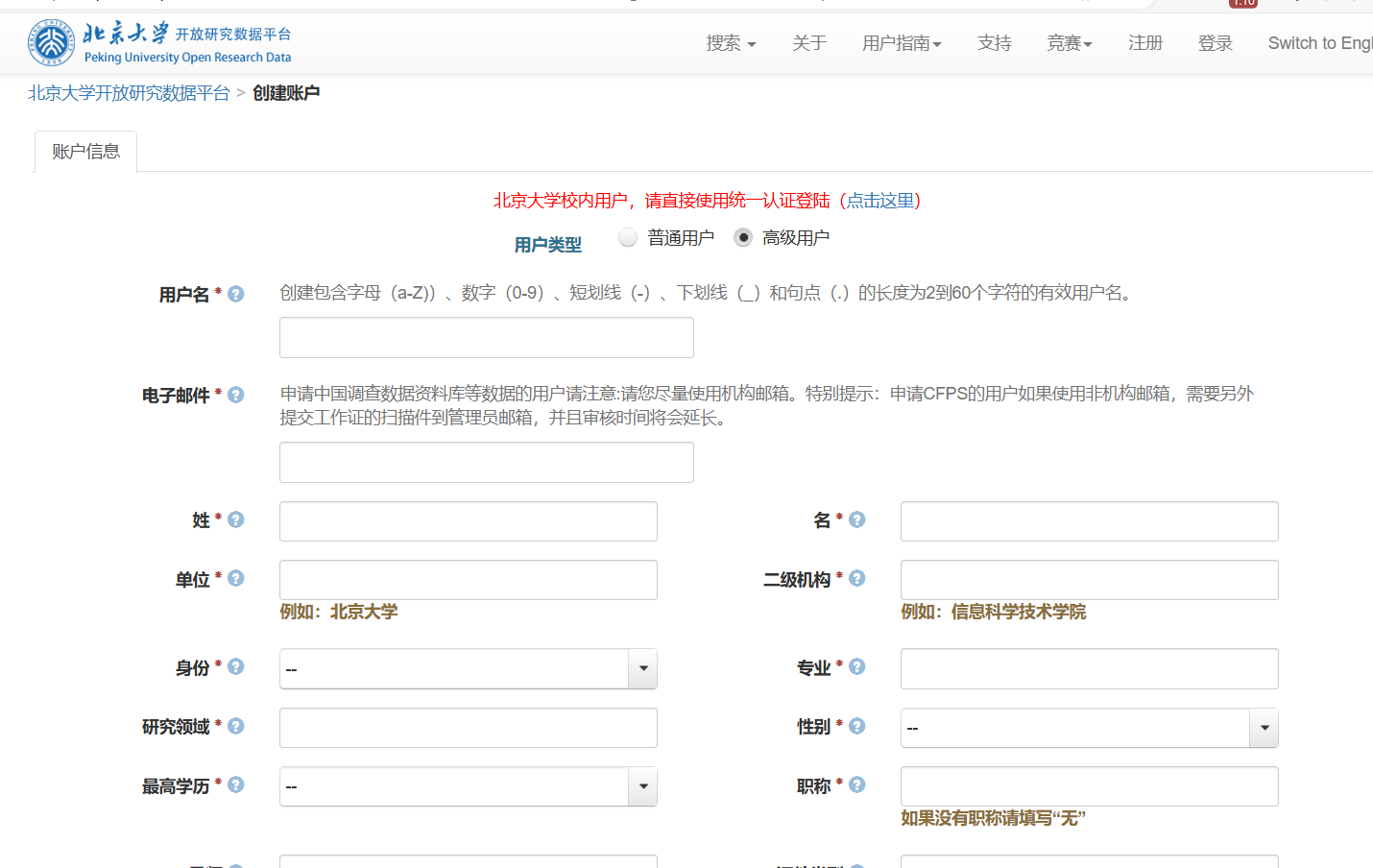Image resolution: width=1373 pixels, height=868 pixels.
Task: Select the 普通用户 radio button
Action: click(628, 237)
